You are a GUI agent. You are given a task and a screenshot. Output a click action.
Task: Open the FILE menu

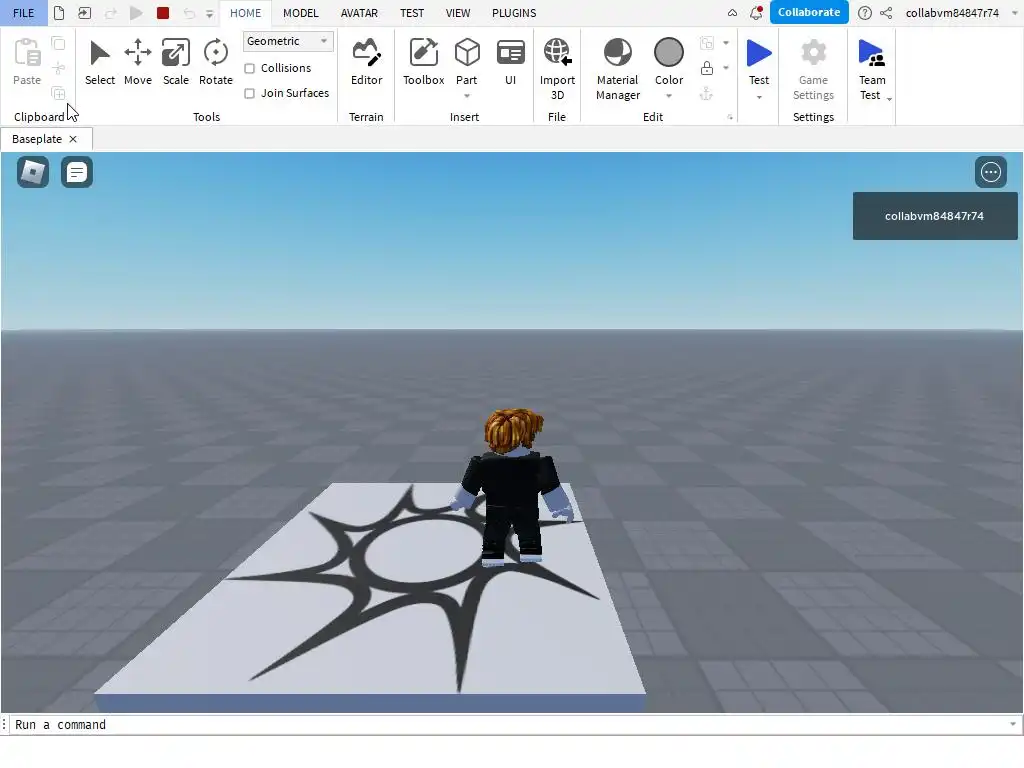tap(24, 12)
